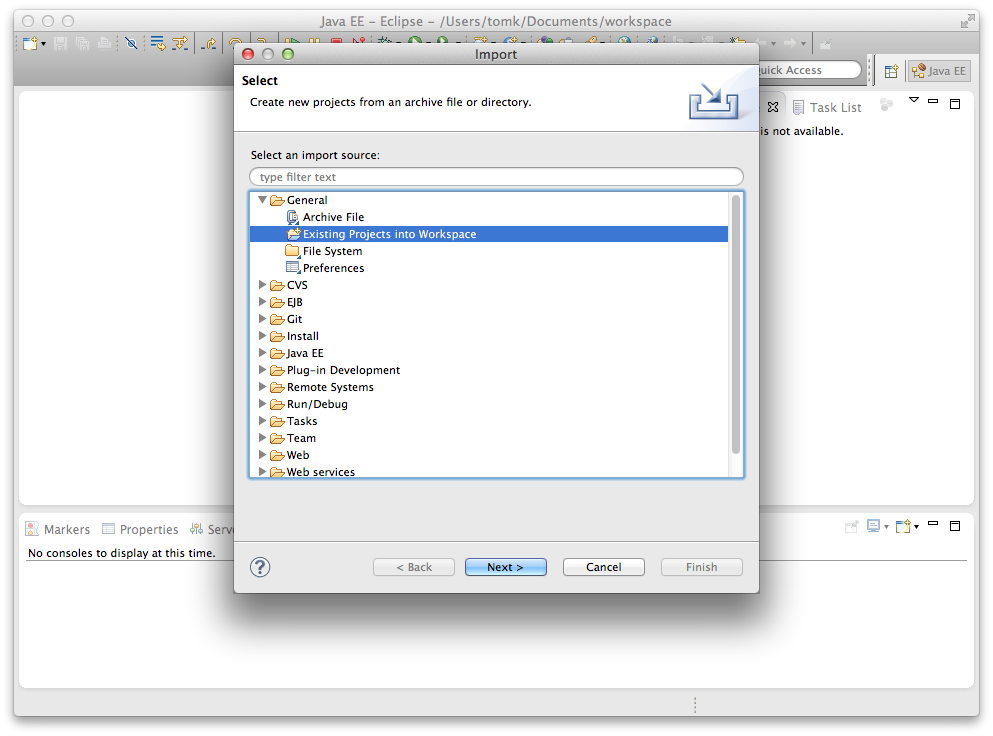Collapse the General folder in tree
The height and width of the screenshot is (736, 993).
pyautogui.click(x=263, y=200)
